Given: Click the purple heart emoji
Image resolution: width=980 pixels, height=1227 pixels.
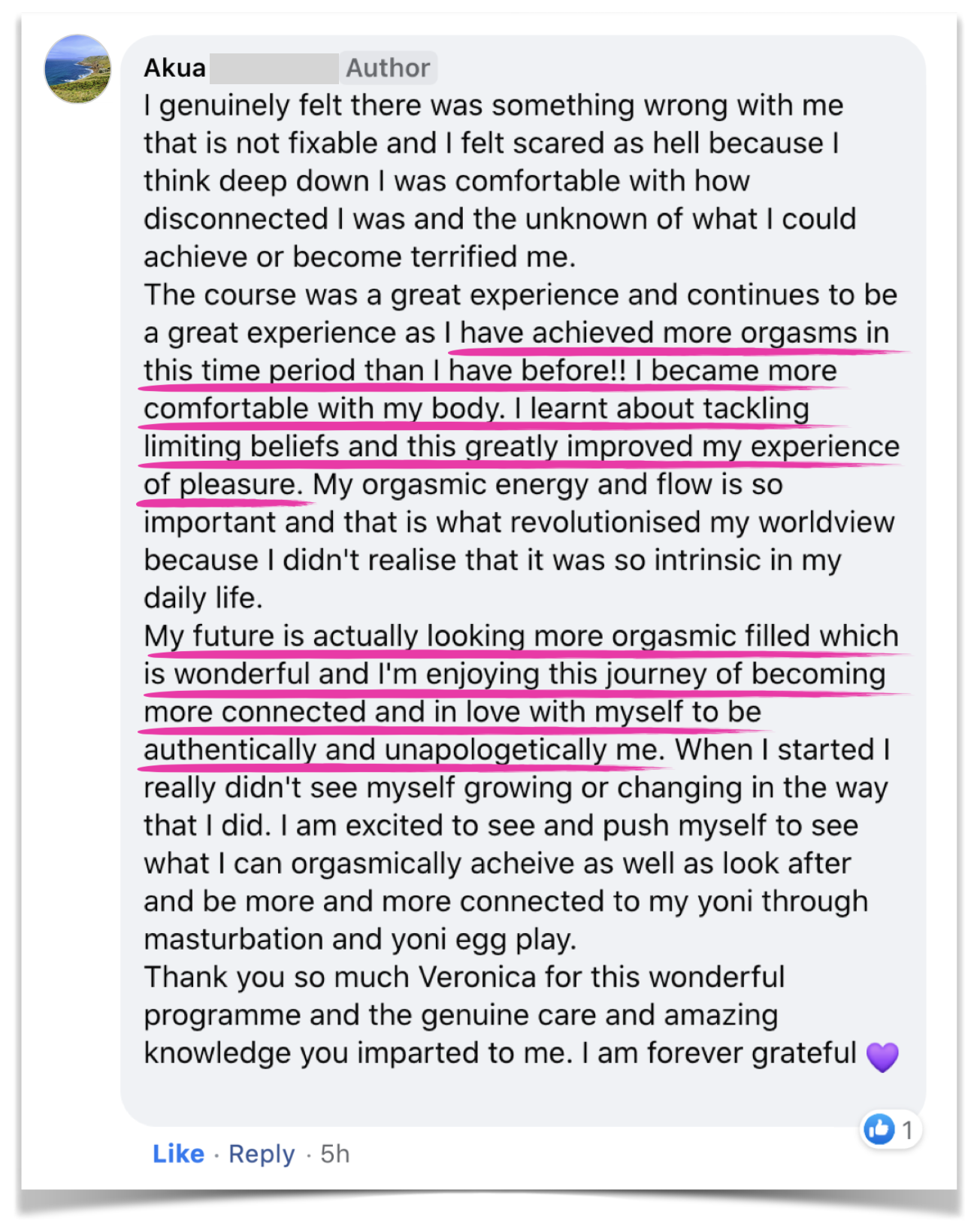Looking at the screenshot, I should (882, 1056).
